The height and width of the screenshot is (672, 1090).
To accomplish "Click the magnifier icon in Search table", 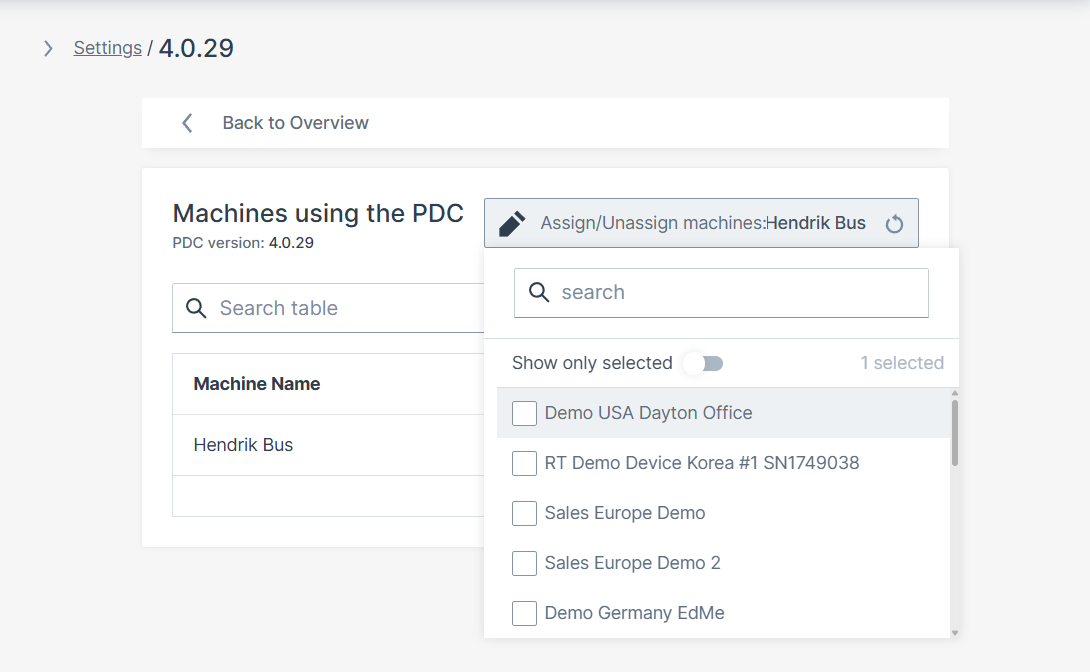I will click(197, 308).
